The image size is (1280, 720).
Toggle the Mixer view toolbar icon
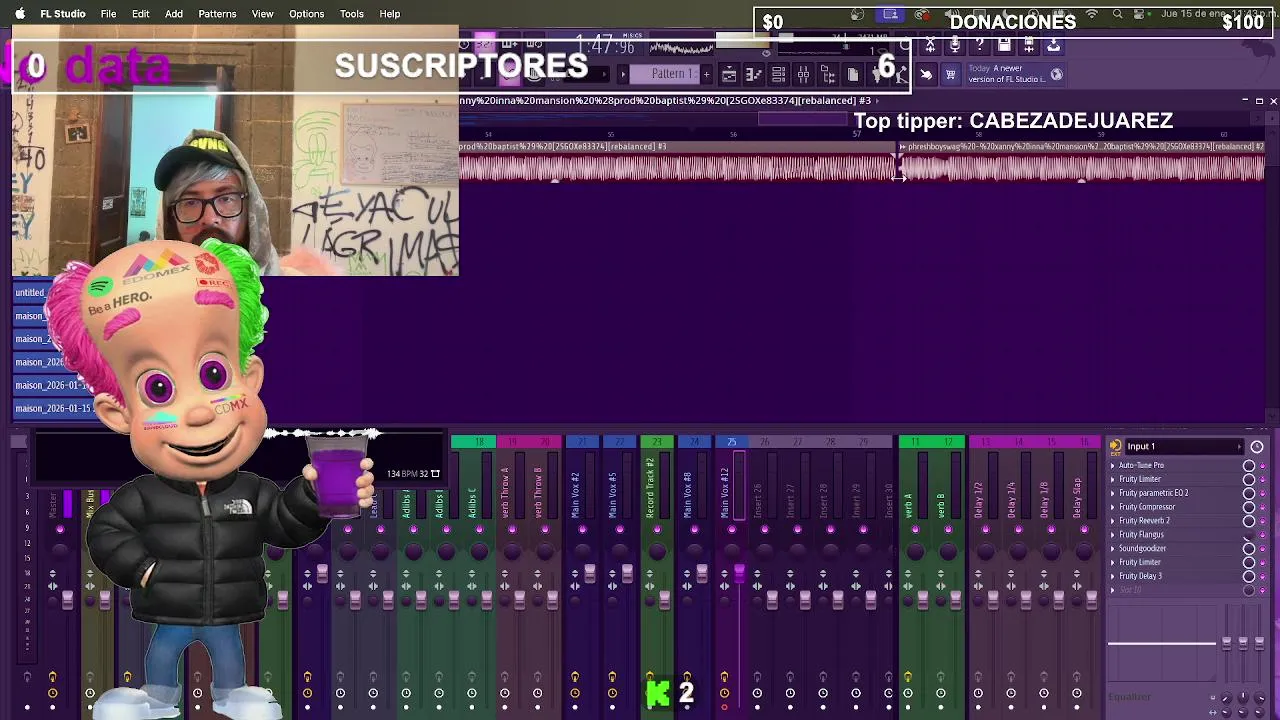click(803, 75)
